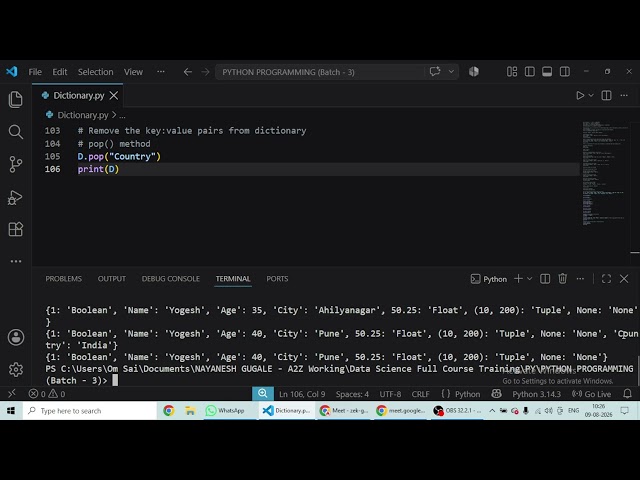Click the Windows search box
Image resolution: width=640 pixels, height=480 pixels.
tap(90, 411)
